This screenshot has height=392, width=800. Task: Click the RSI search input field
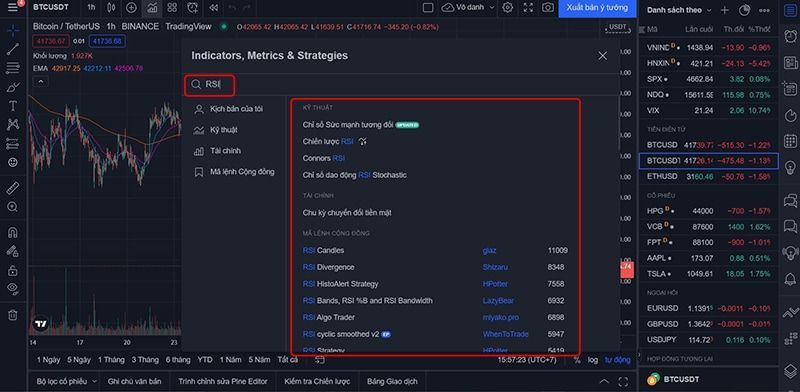(x=401, y=85)
